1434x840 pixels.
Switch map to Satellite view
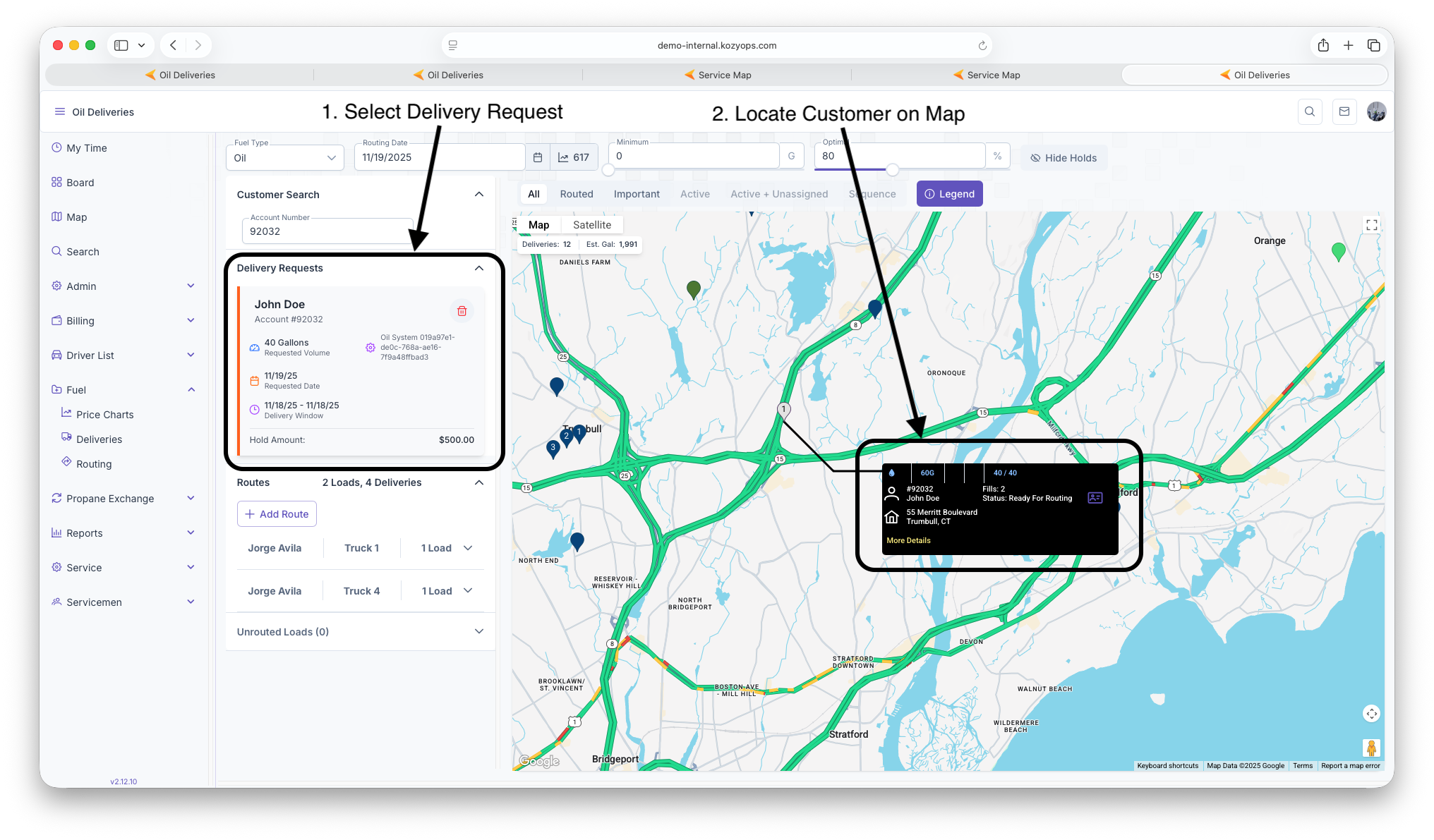(x=591, y=225)
